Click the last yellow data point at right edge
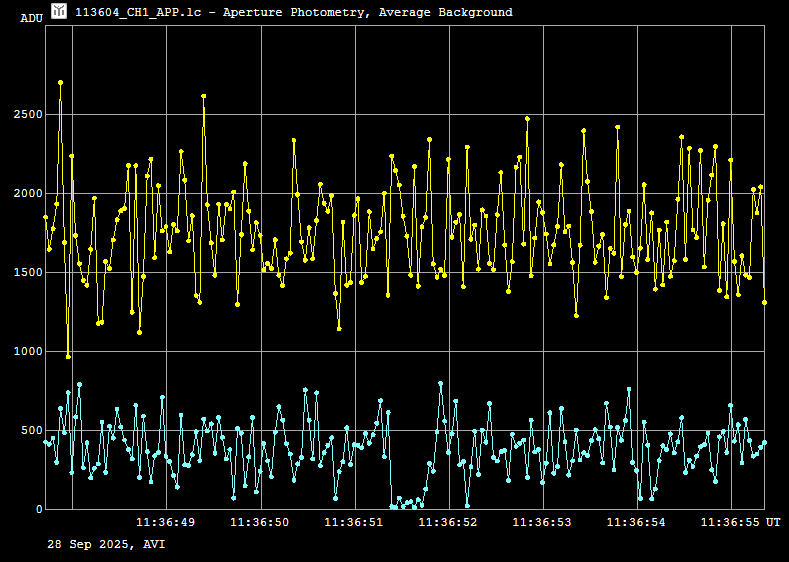 [x=764, y=302]
